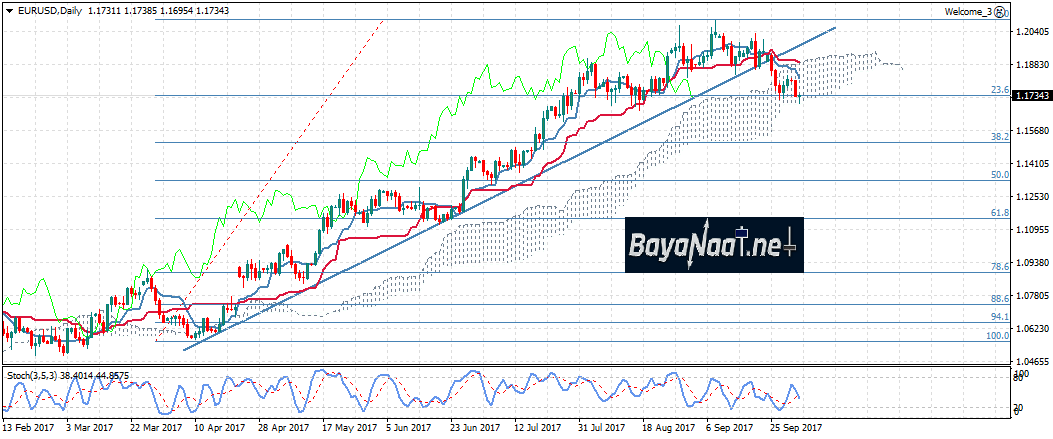Screen dimensions: 1053x439
Task: Click the 100.0 Fibonacci level label
Action: [996, 335]
